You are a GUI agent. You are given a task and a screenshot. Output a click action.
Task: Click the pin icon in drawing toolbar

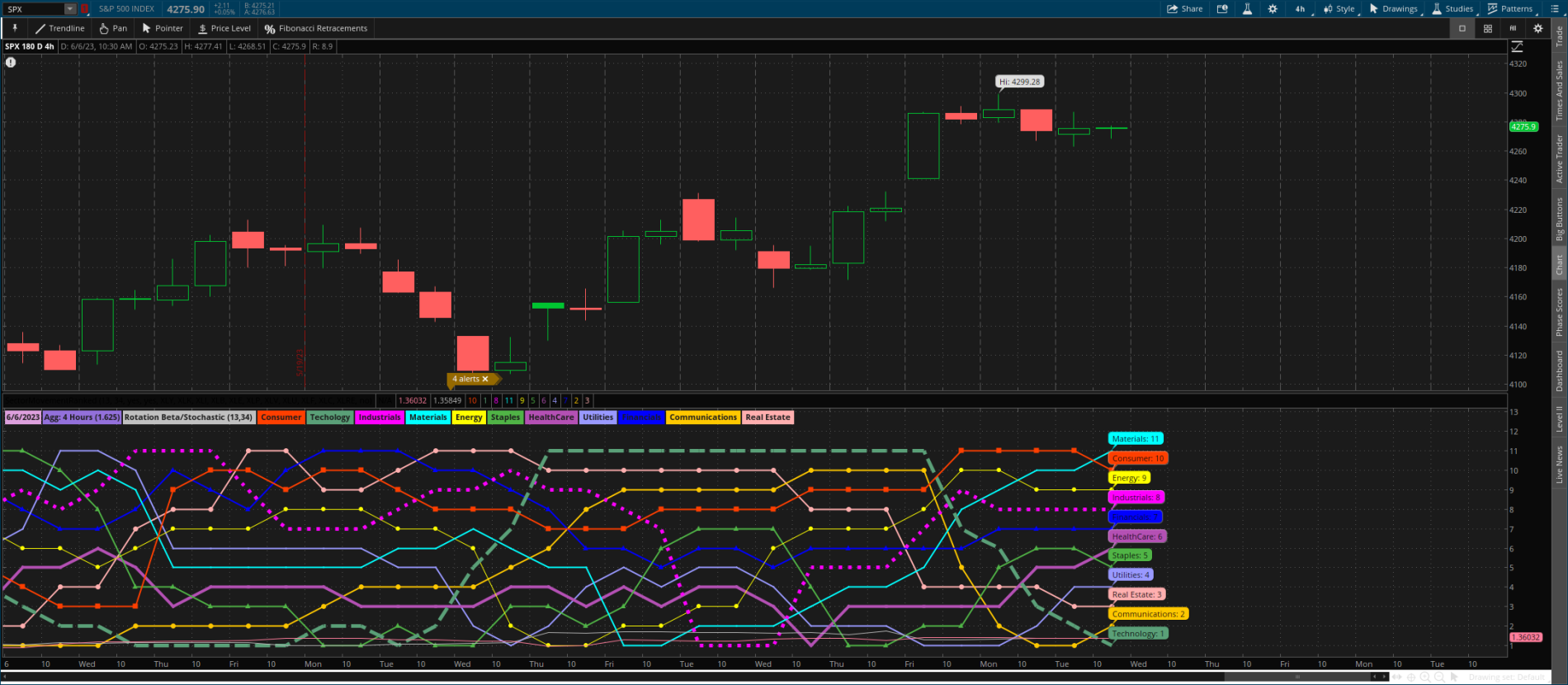point(14,28)
